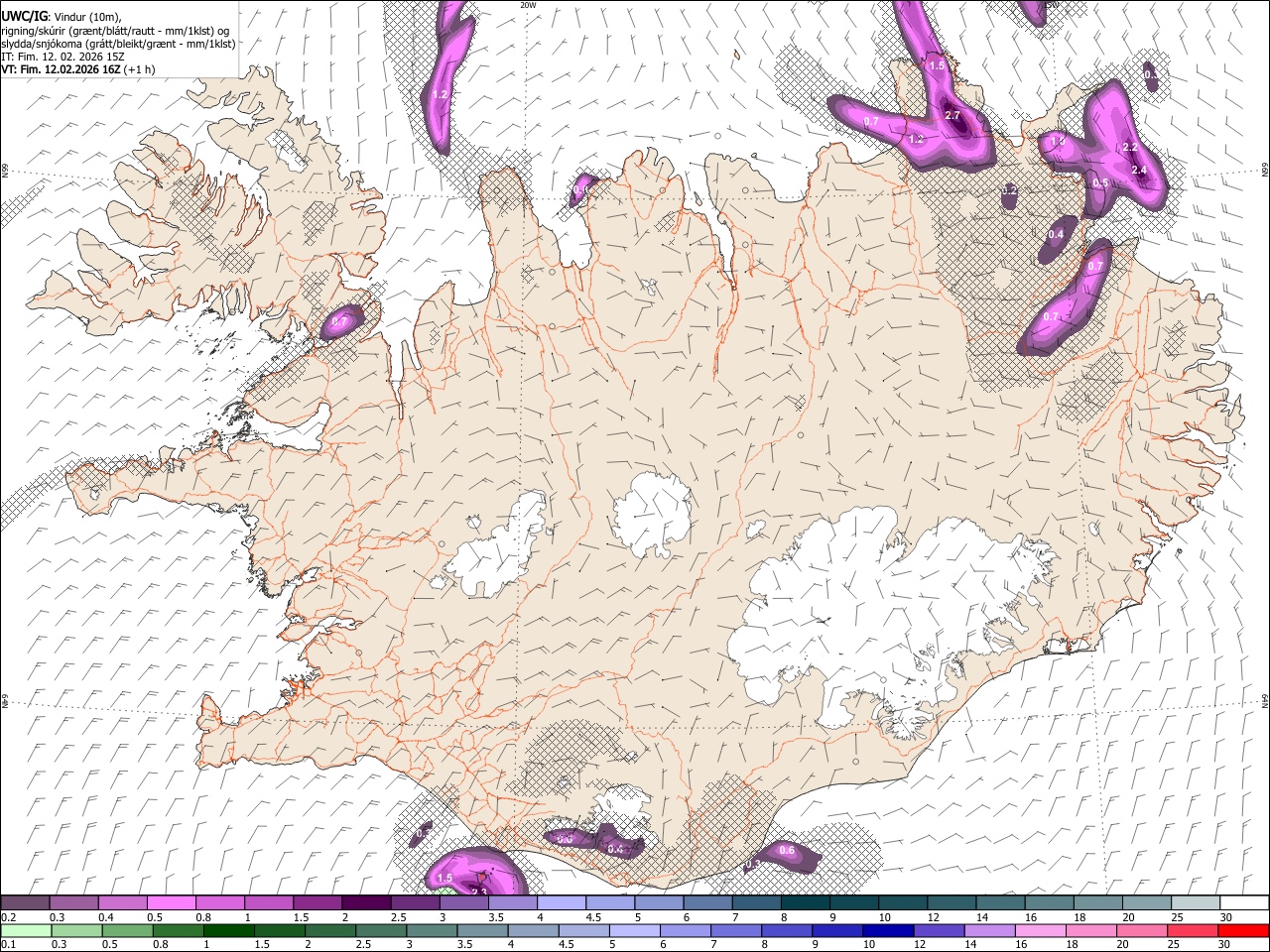Pick the upper scale swatch between 1.5 and 2
Screen dimensions: 1270x952
click(317, 903)
